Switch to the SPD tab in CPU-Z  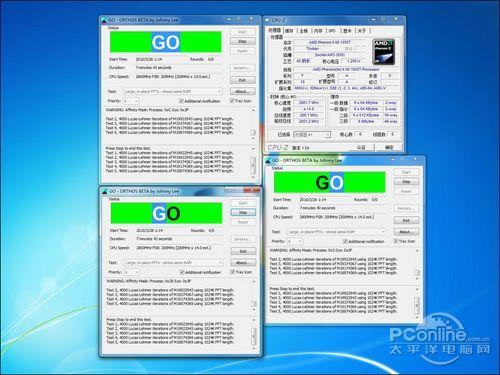pos(332,31)
